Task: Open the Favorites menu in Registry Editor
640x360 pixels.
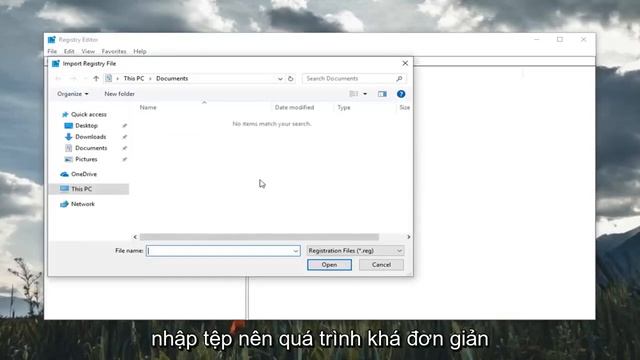Action: click(x=114, y=51)
